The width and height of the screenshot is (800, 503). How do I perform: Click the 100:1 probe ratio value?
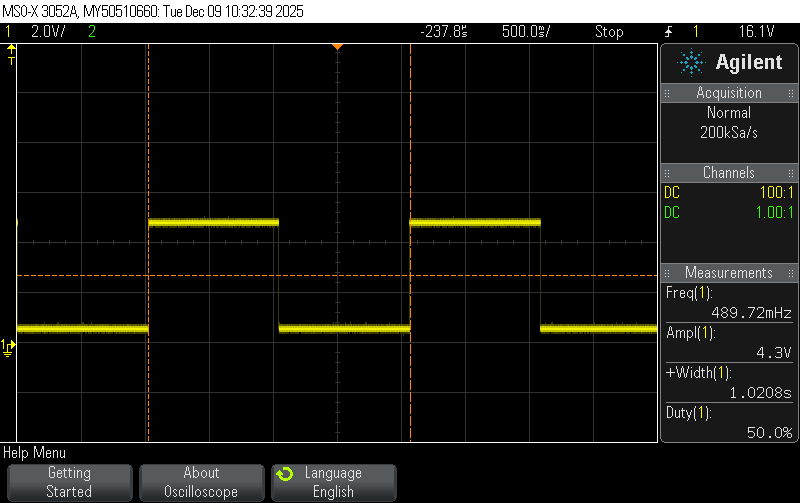tap(777, 192)
